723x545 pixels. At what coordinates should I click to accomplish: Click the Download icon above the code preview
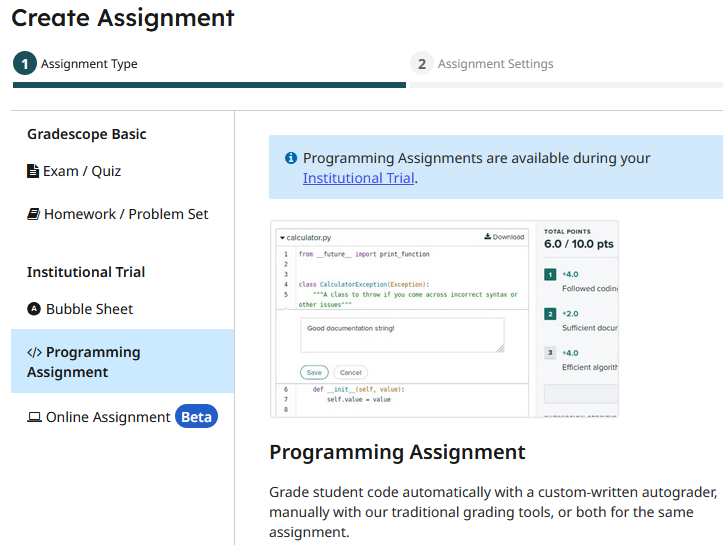[488, 237]
